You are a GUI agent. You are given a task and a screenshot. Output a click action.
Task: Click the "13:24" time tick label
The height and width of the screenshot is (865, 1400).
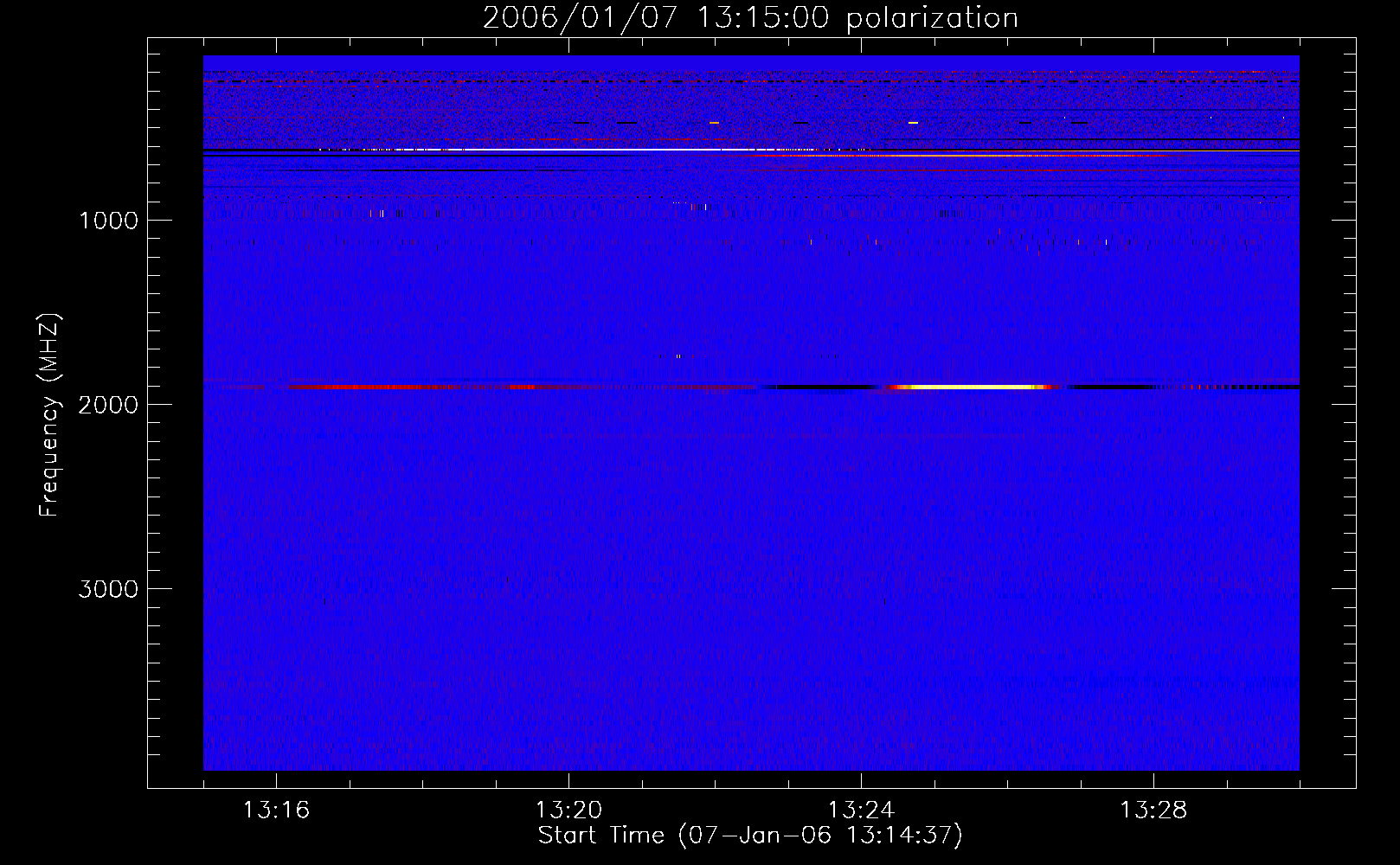[861, 811]
